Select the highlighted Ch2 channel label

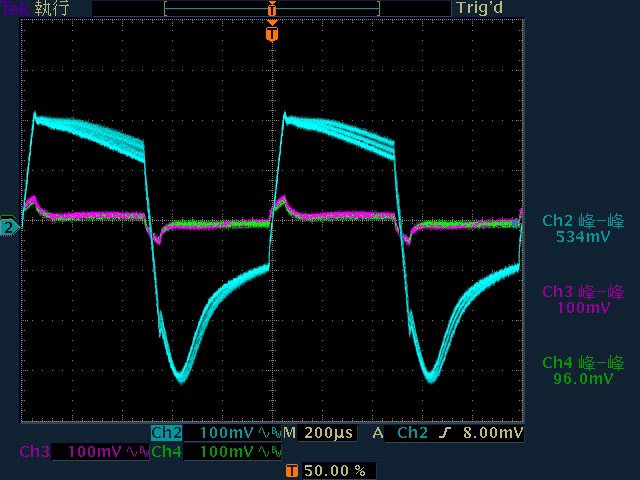pos(166,433)
